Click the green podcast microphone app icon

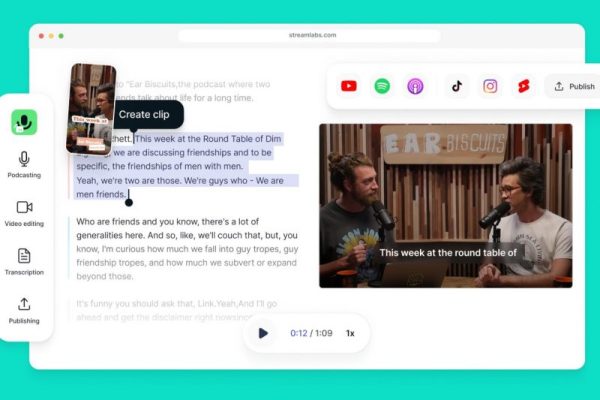point(24,122)
